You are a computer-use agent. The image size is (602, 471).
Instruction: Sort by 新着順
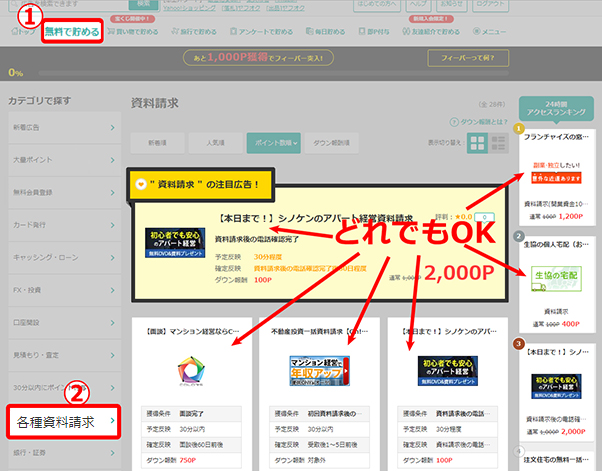point(158,143)
